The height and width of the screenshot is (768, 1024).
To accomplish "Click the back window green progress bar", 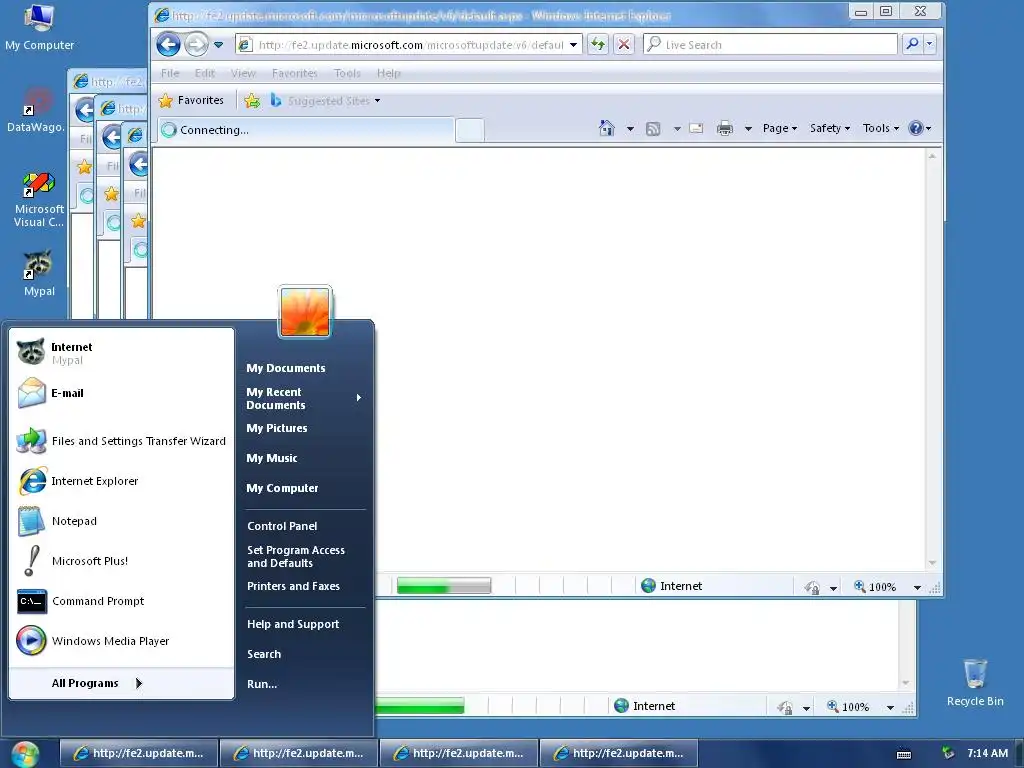I will point(419,706).
